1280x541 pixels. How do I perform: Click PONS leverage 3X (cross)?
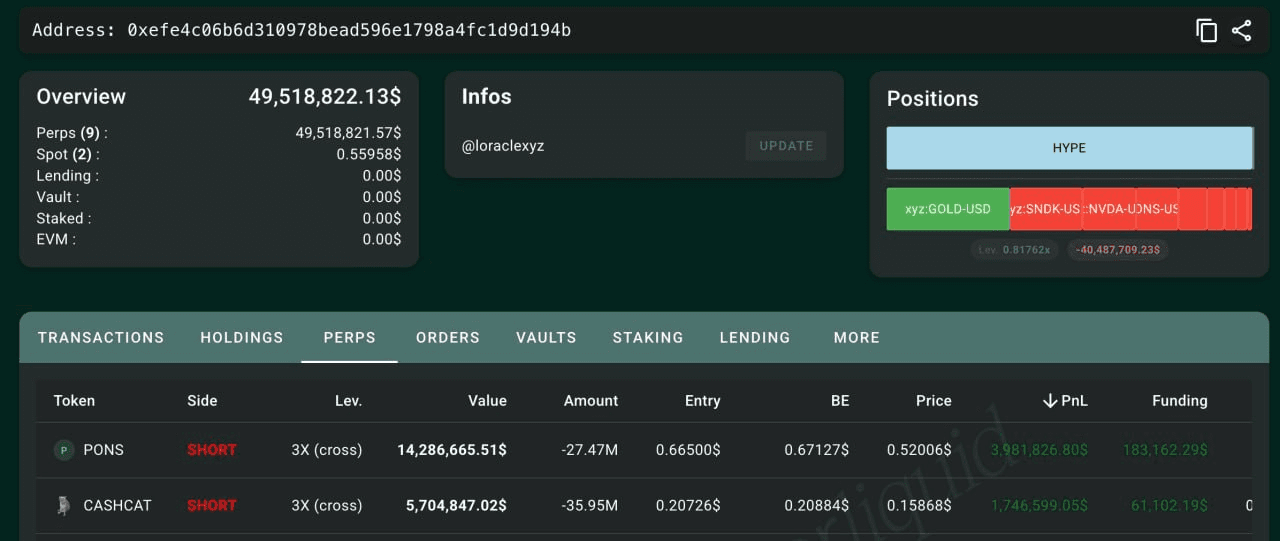327,450
